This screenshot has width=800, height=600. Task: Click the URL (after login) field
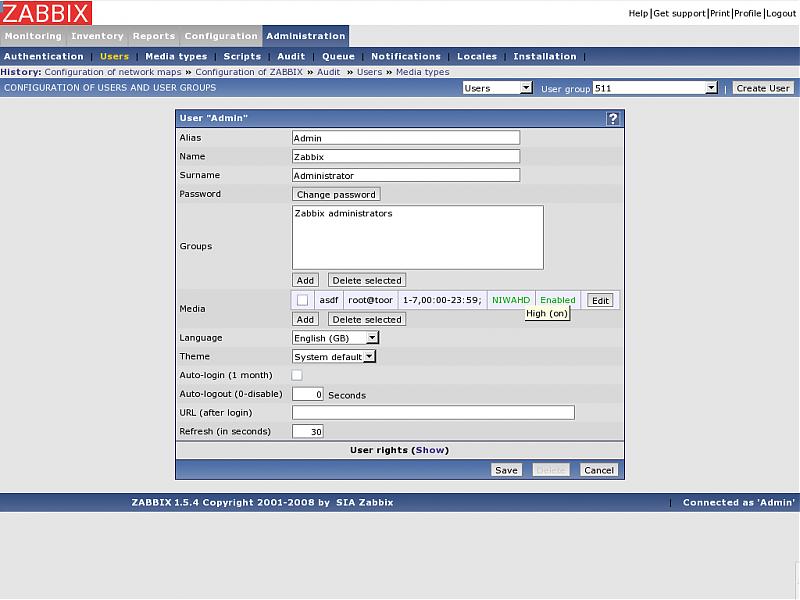coord(433,412)
